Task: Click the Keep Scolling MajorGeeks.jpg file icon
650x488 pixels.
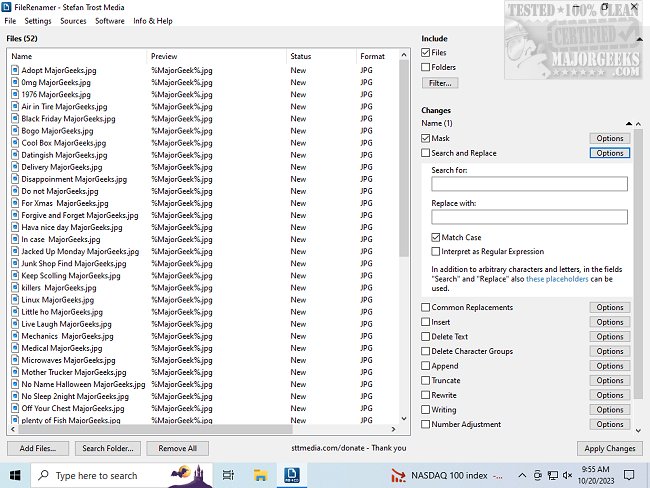Action: tap(15, 275)
